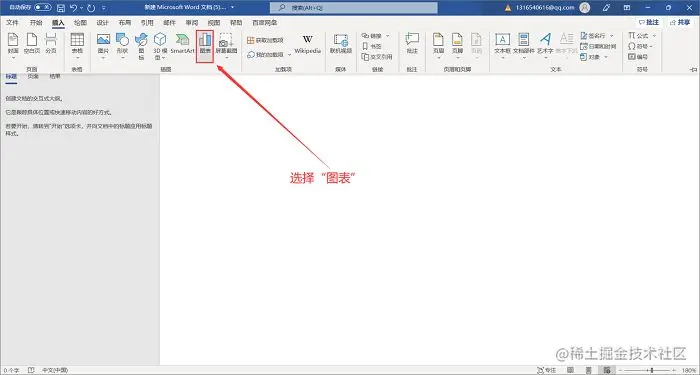Open the WordArt (艺术字) dropdown
This screenshot has height=375, width=700.
click(545, 46)
